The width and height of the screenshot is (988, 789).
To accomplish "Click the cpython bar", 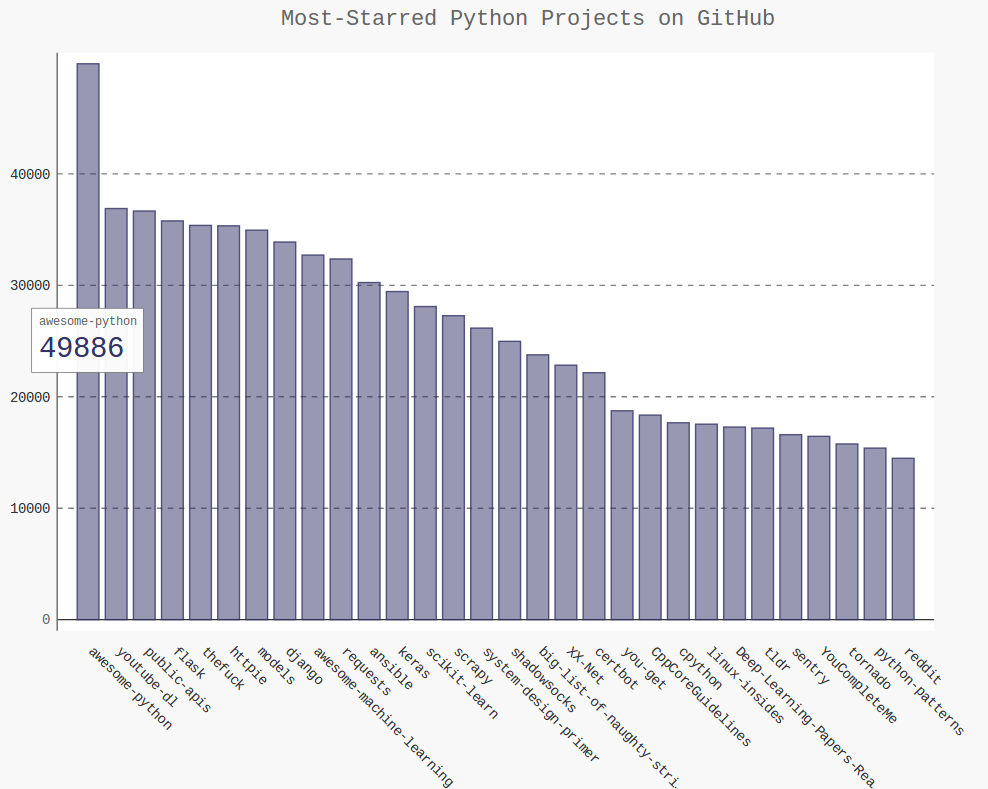I will point(679,521).
